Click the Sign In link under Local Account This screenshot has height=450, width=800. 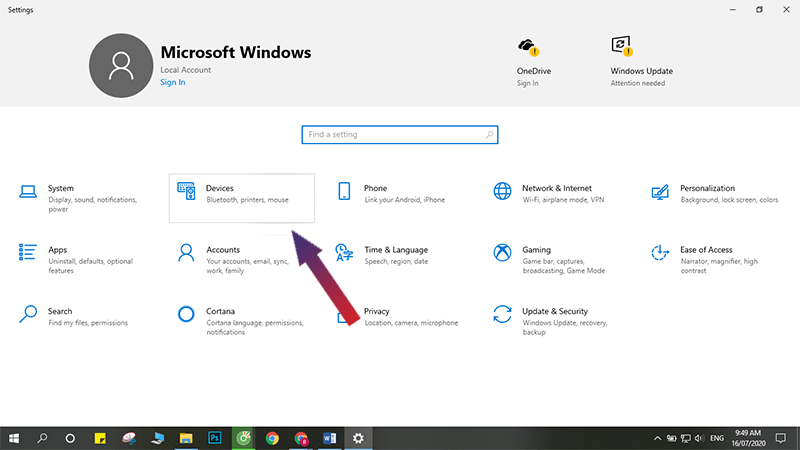click(x=172, y=82)
